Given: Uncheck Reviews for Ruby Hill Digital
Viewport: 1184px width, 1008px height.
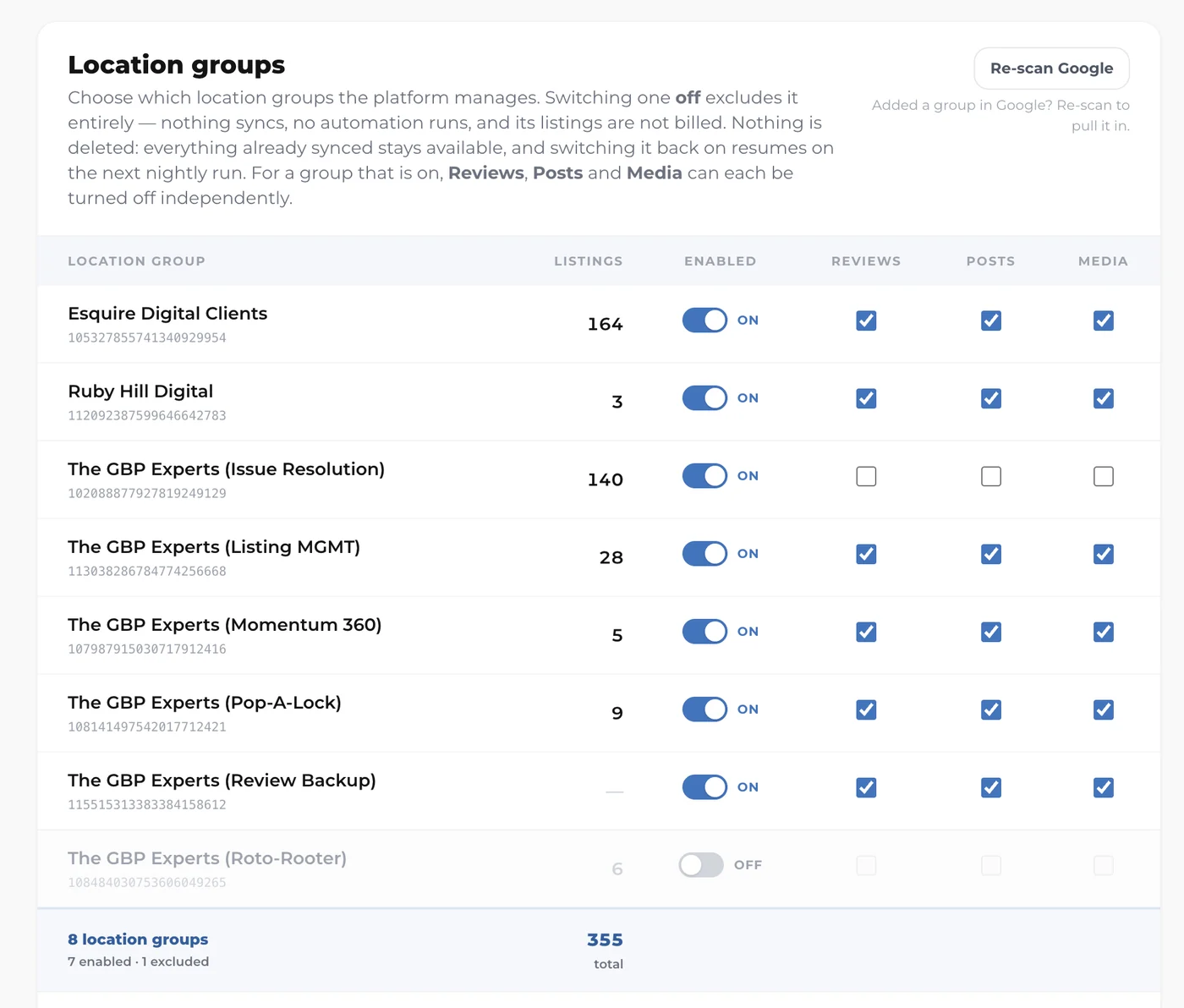Looking at the screenshot, I should tap(866, 398).
